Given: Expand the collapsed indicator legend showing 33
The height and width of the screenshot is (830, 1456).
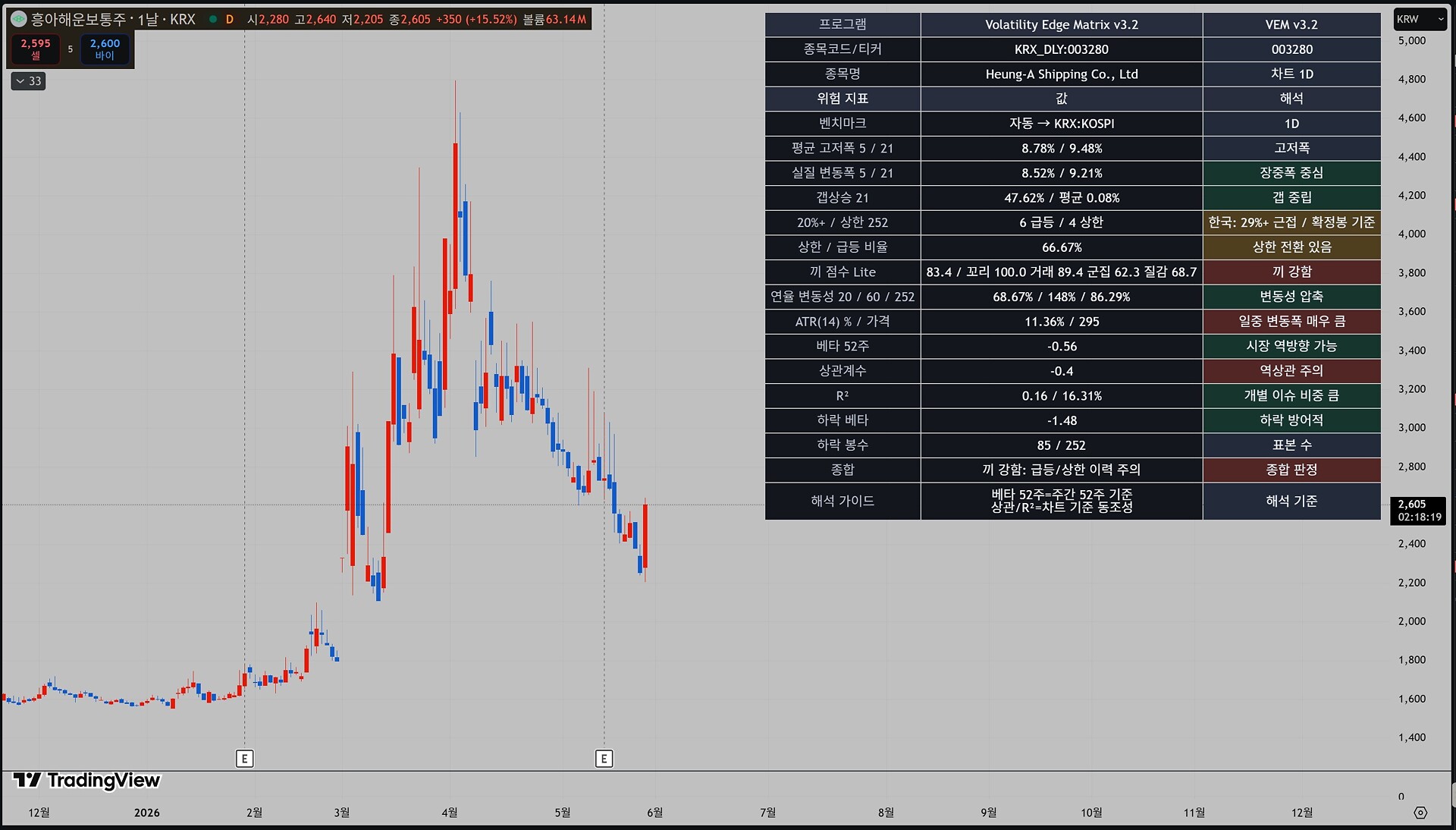Looking at the screenshot, I should click(x=28, y=81).
